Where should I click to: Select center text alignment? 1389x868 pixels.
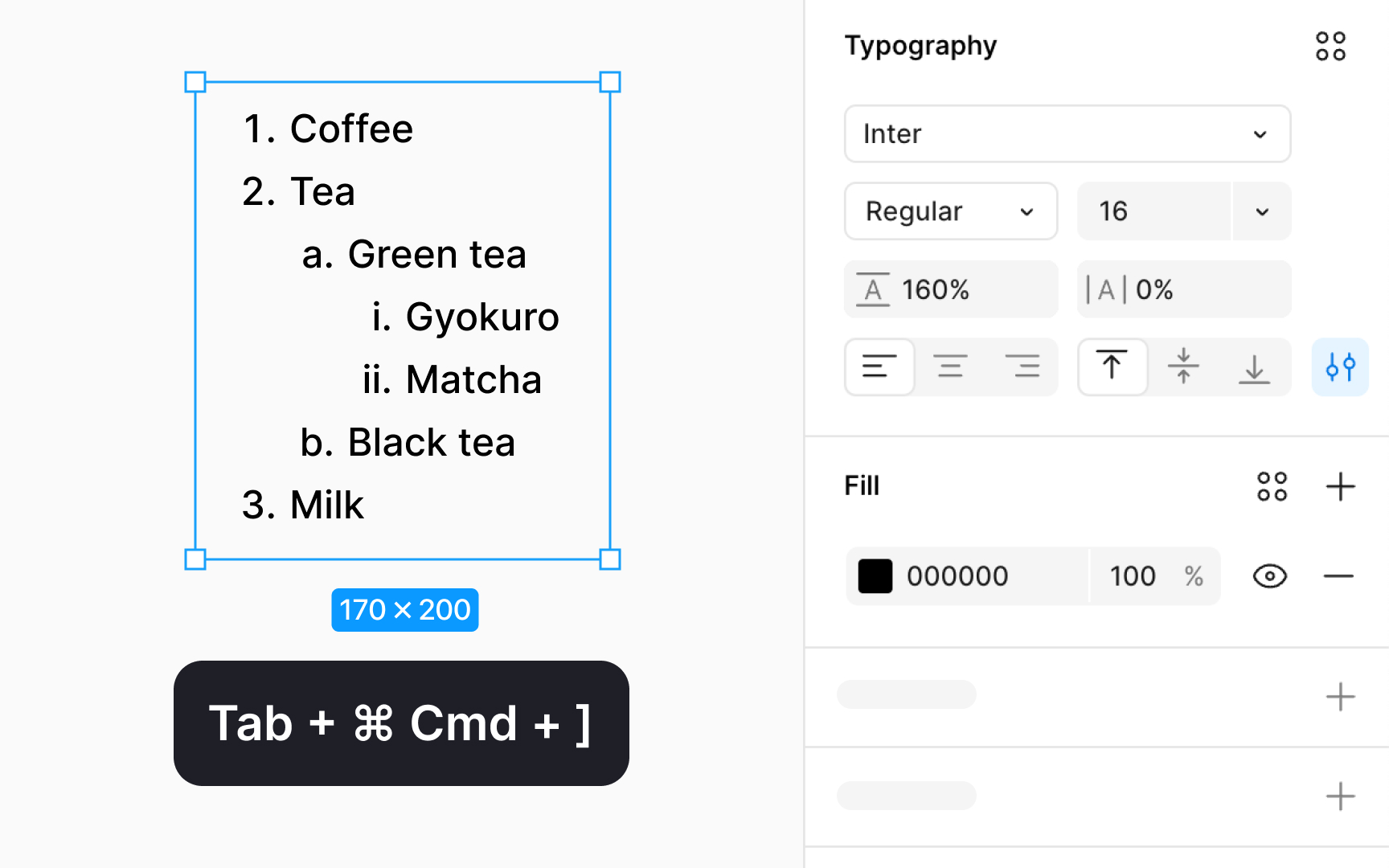951,367
